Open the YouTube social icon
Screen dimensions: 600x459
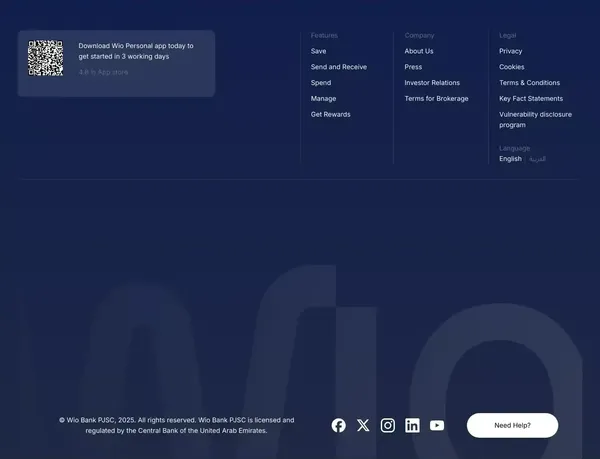coord(437,425)
